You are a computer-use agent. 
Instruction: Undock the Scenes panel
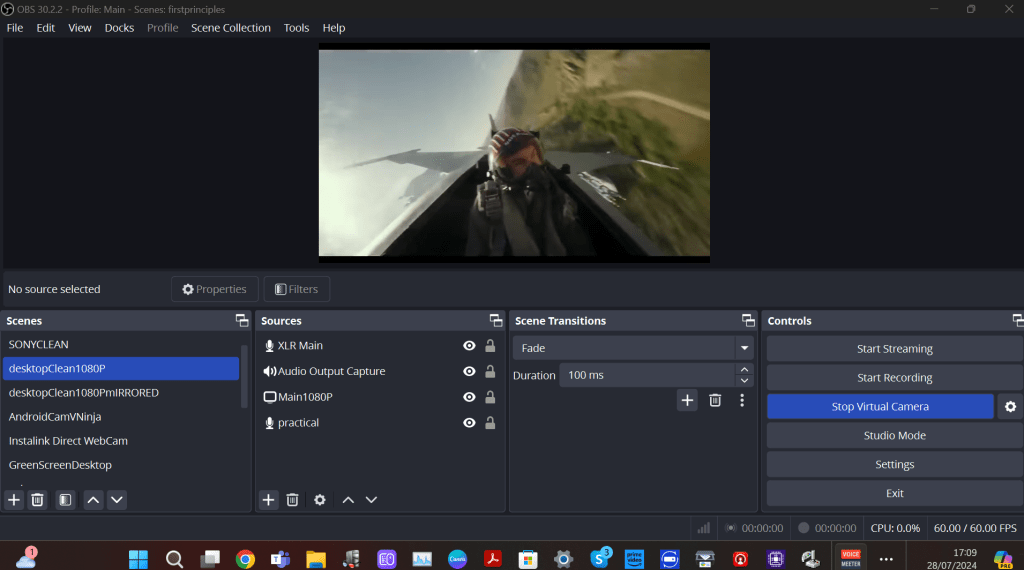pos(242,321)
